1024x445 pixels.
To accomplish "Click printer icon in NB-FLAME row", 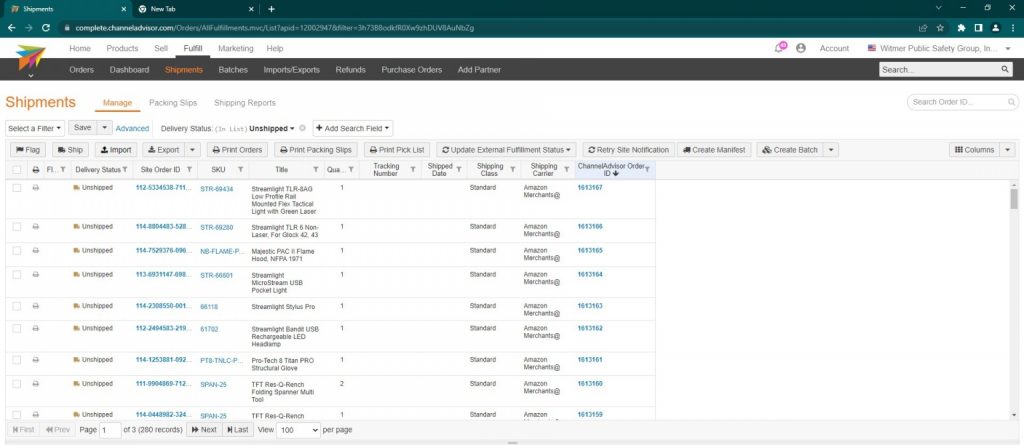I will (35, 250).
